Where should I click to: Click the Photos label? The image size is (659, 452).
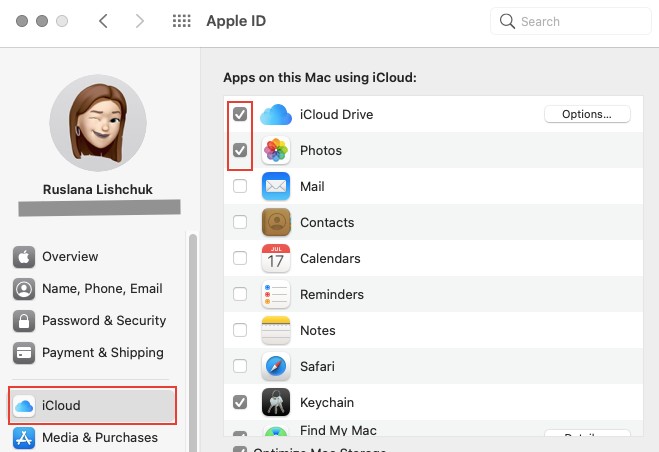[321, 151]
